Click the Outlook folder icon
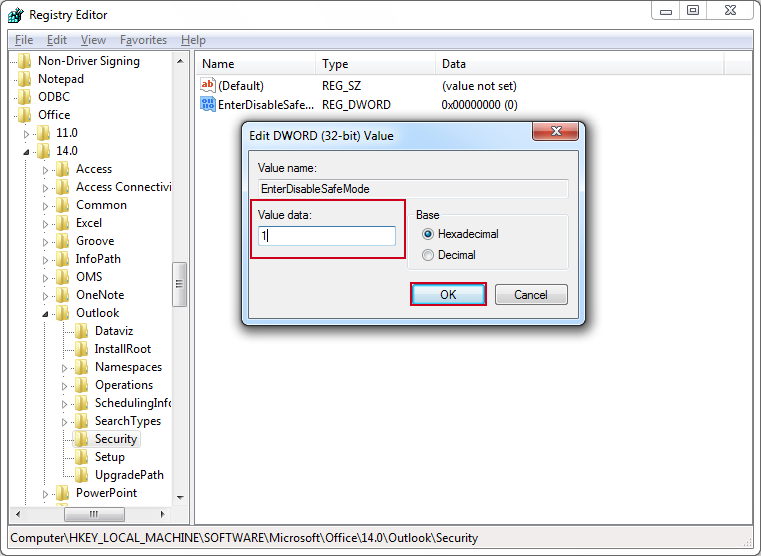 pos(63,312)
